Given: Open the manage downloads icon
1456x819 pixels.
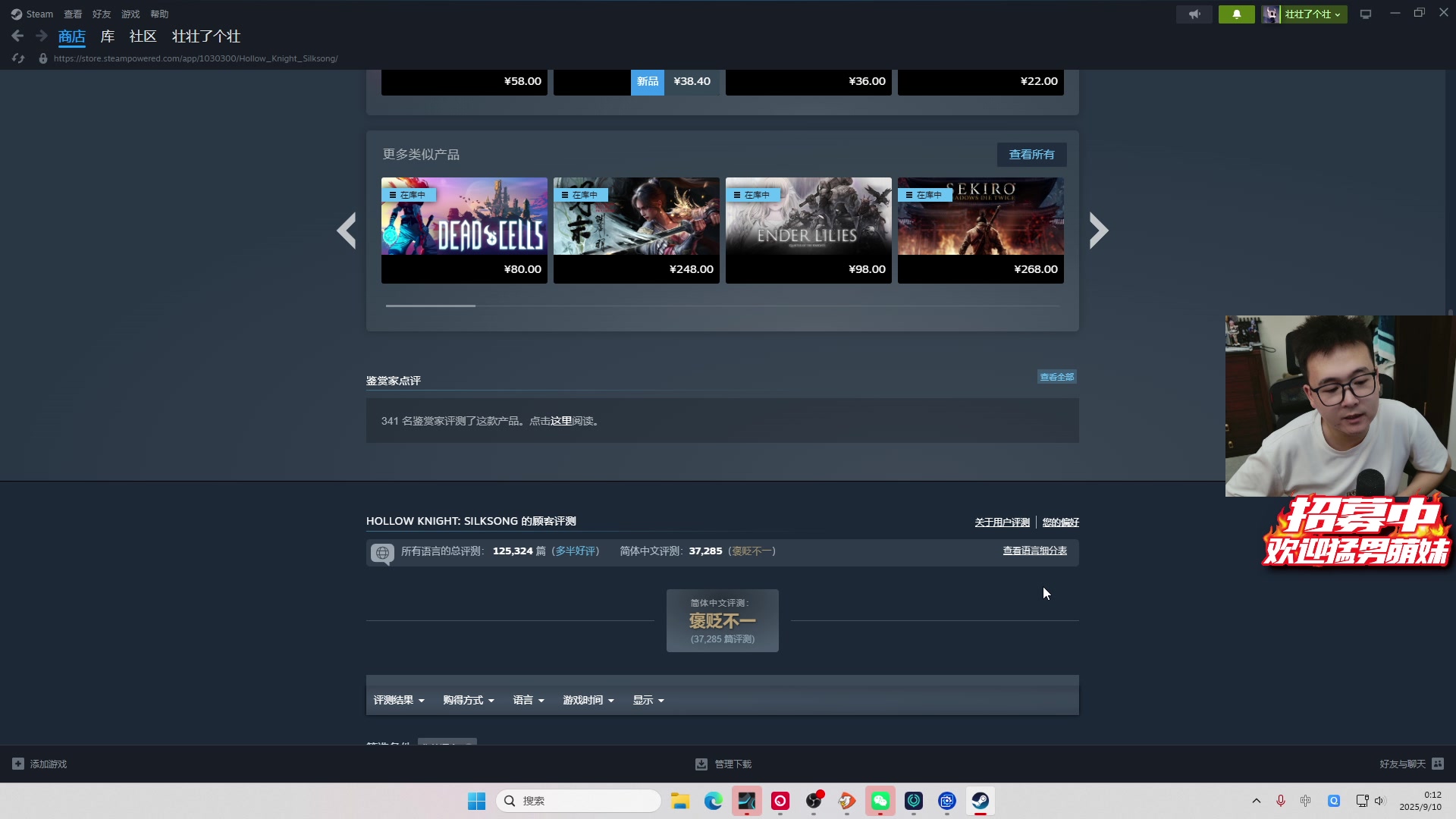Looking at the screenshot, I should [x=701, y=764].
